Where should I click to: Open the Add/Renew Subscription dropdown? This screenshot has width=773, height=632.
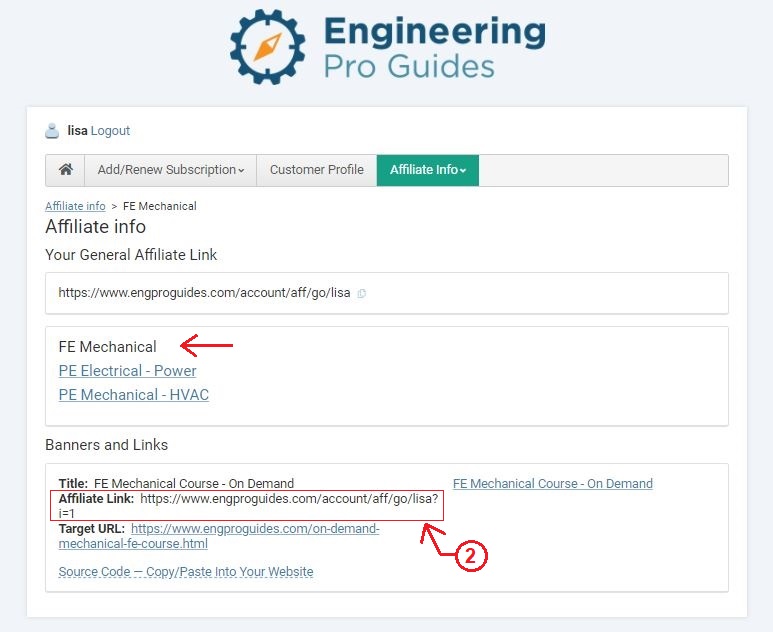point(171,170)
